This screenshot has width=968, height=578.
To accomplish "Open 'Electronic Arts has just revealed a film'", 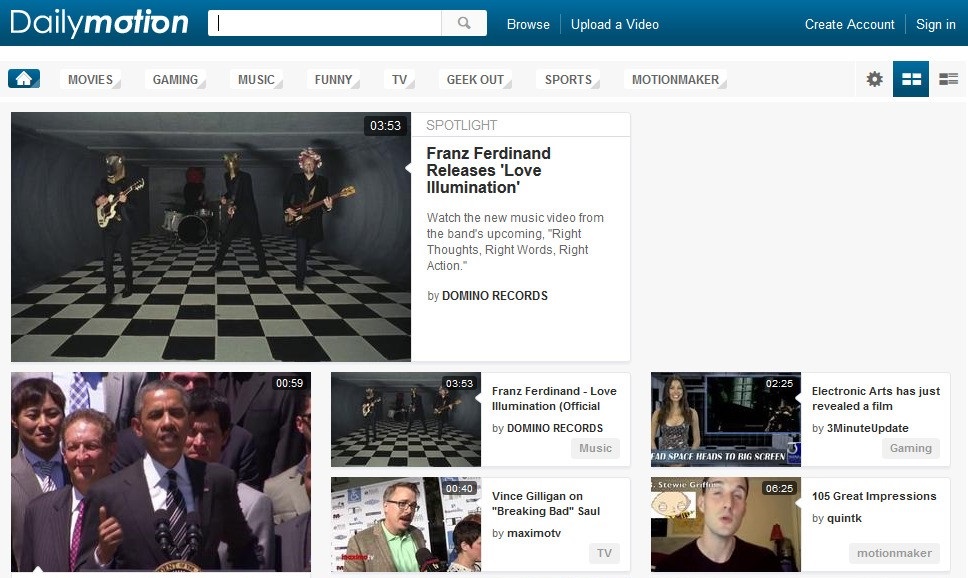I will point(875,398).
